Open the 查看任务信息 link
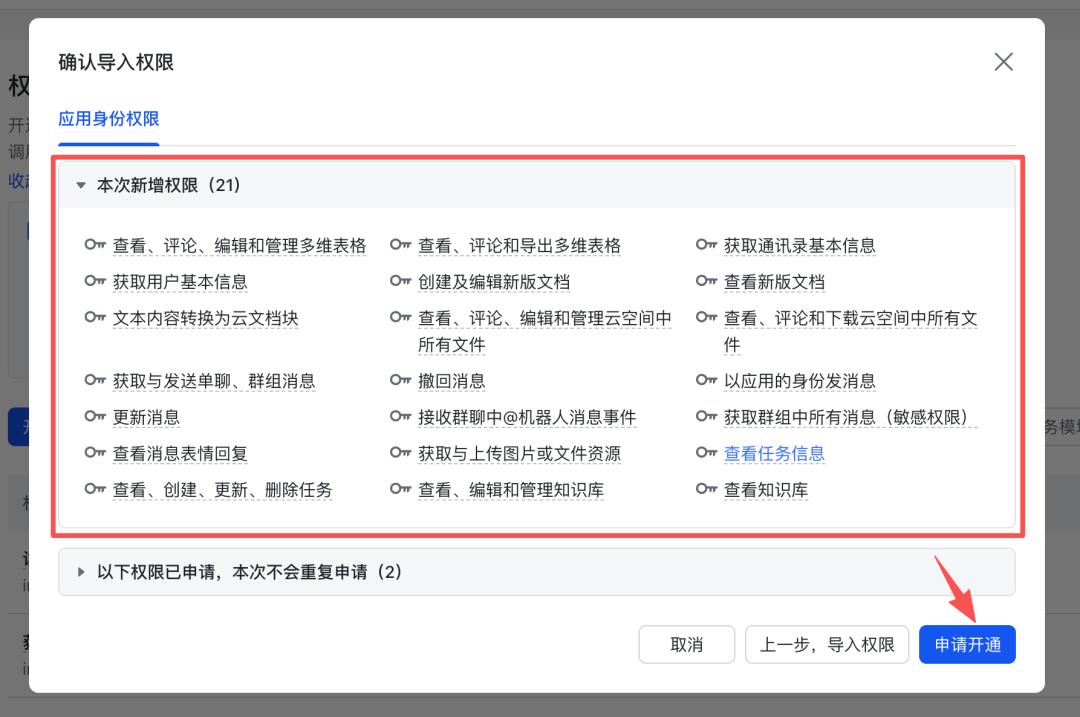Viewport: 1080px width, 717px height. [x=775, y=453]
